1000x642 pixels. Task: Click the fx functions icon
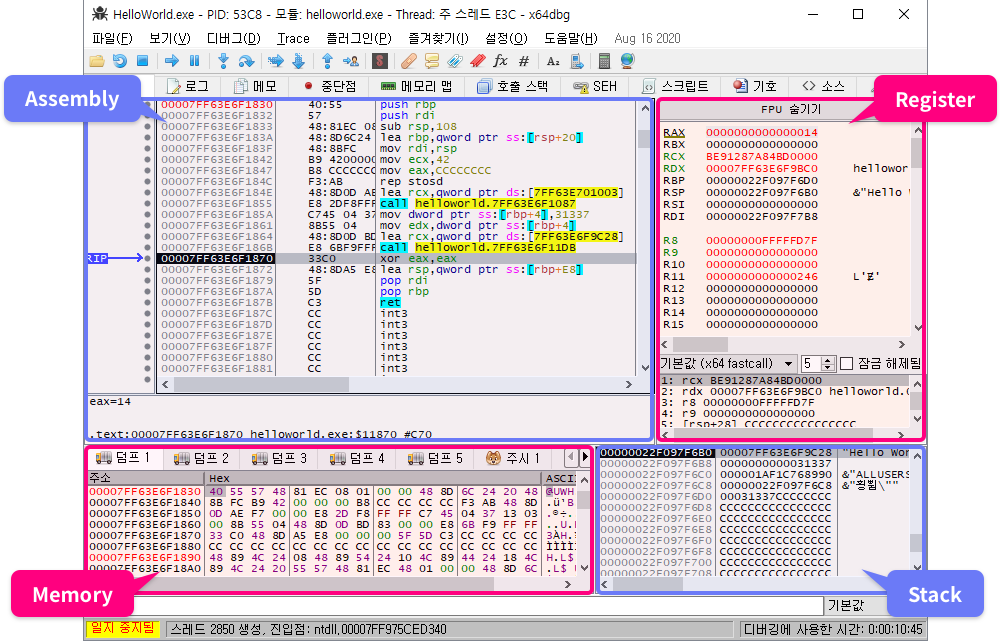coord(501,62)
